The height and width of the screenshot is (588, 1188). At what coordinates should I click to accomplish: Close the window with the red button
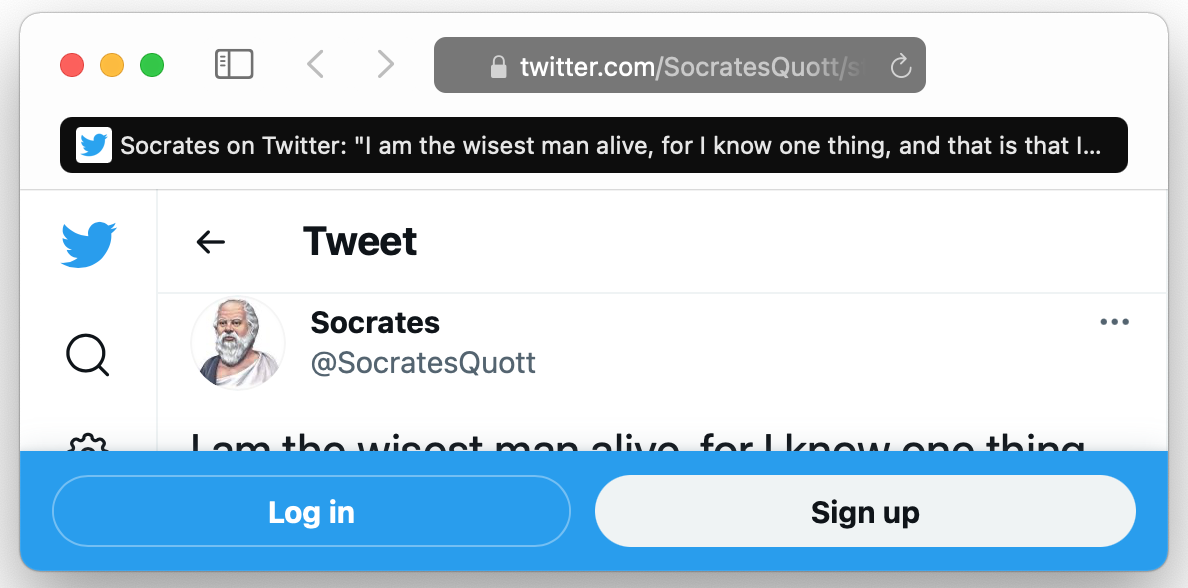tap(72, 66)
